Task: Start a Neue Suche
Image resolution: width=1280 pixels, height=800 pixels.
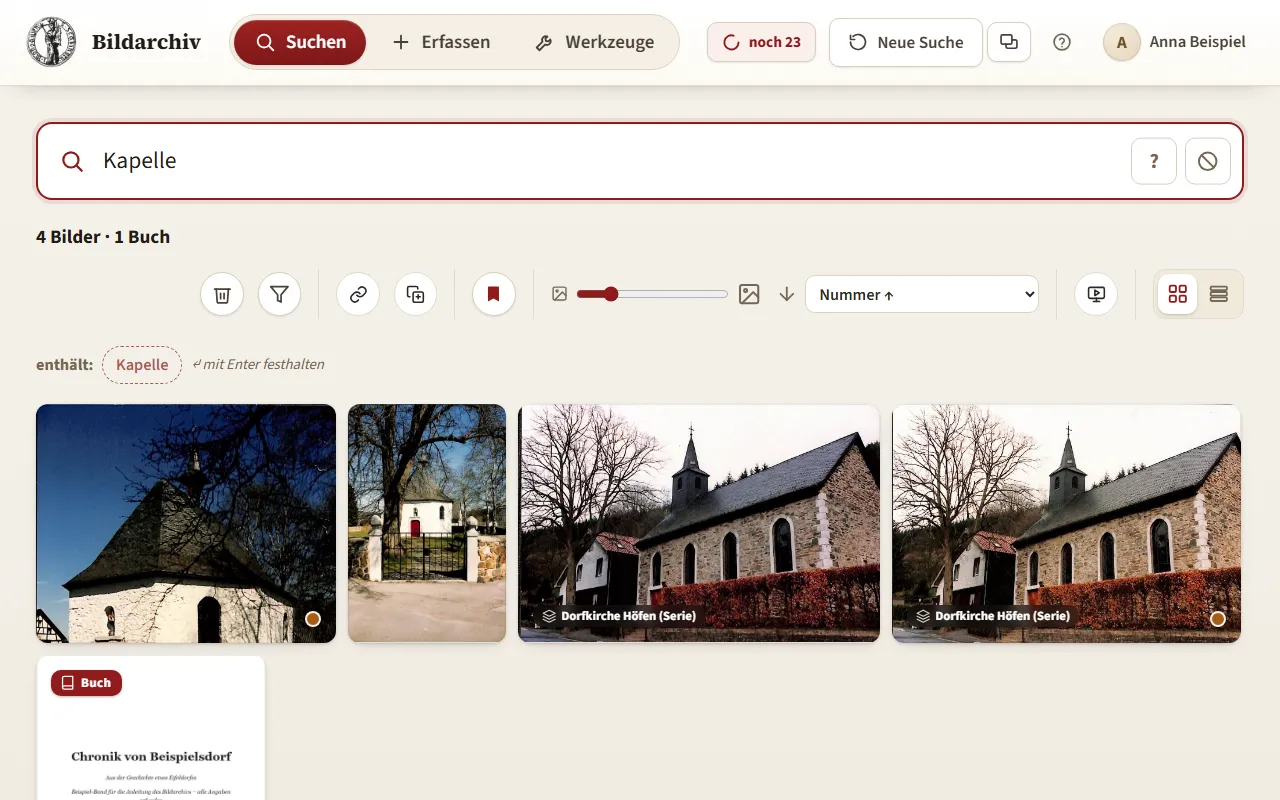Action: (906, 42)
